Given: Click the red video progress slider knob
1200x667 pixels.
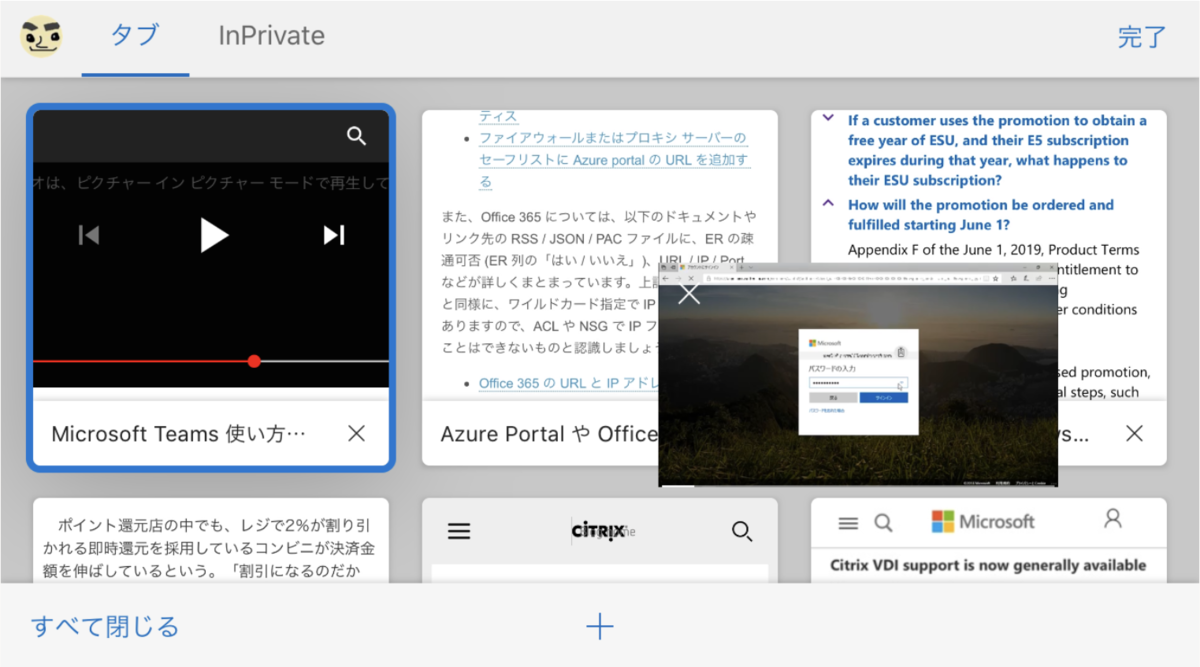Looking at the screenshot, I should (x=254, y=361).
